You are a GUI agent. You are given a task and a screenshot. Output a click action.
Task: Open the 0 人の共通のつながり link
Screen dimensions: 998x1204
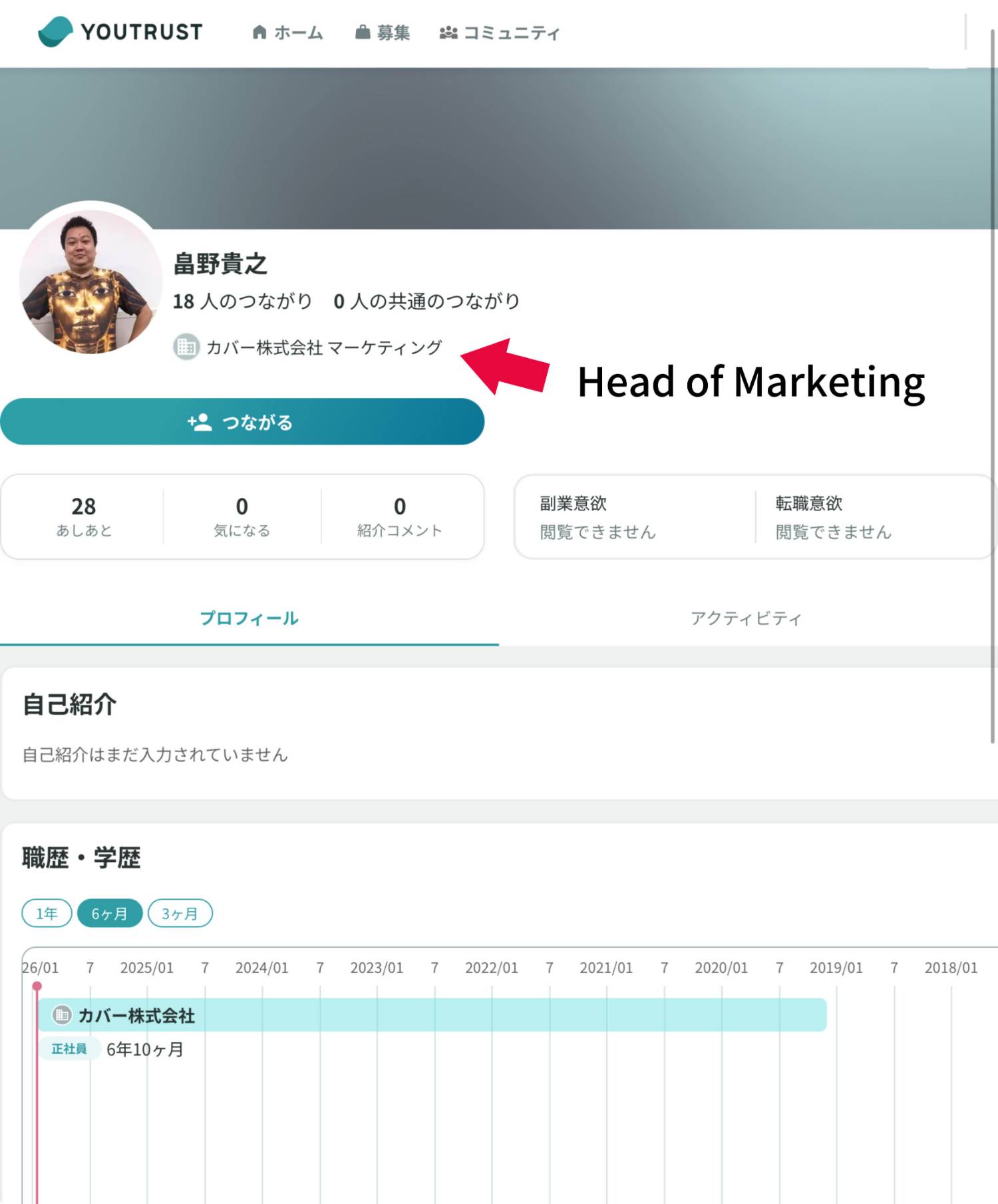point(426,301)
